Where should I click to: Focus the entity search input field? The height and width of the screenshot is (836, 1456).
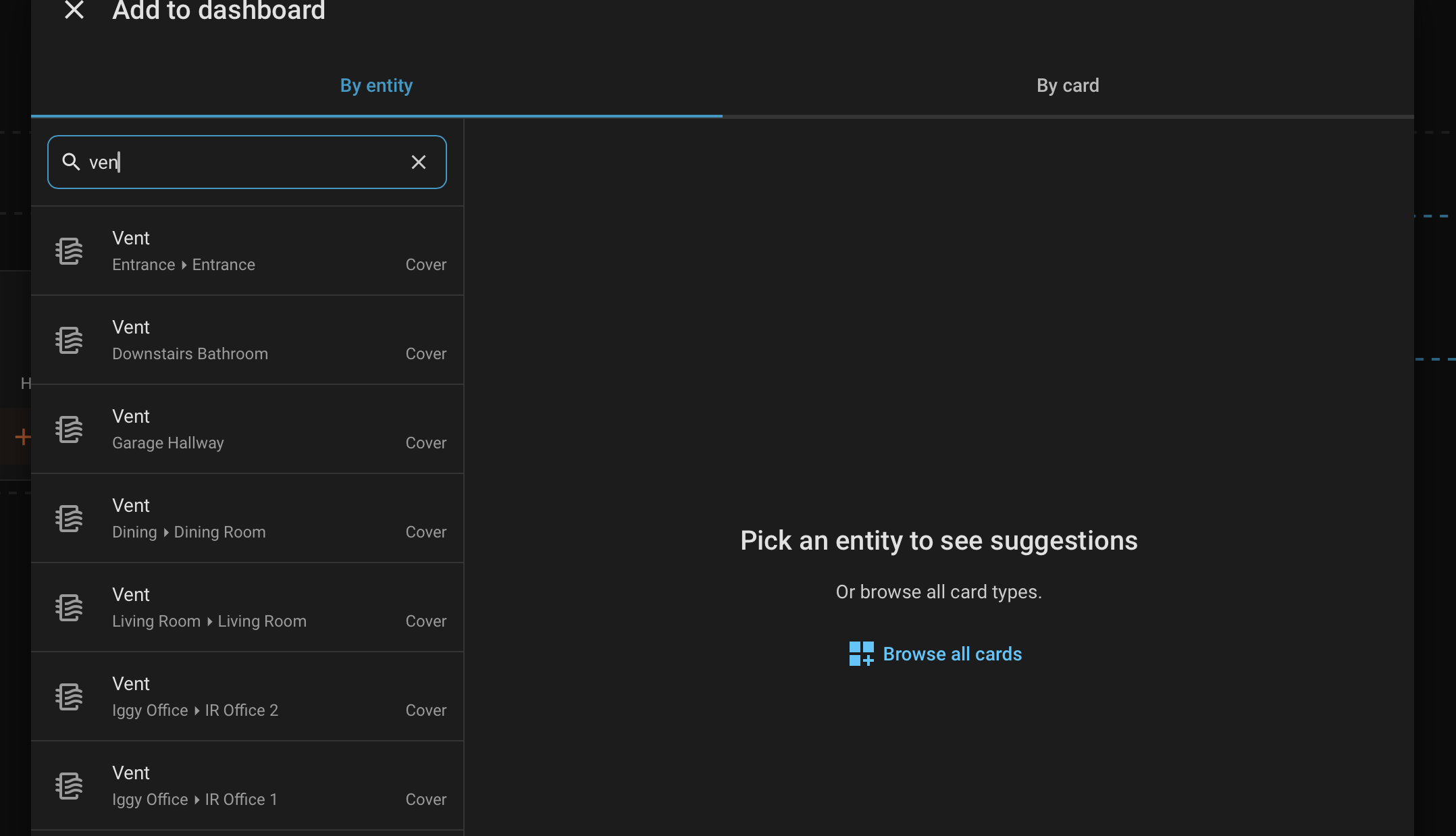click(246, 162)
